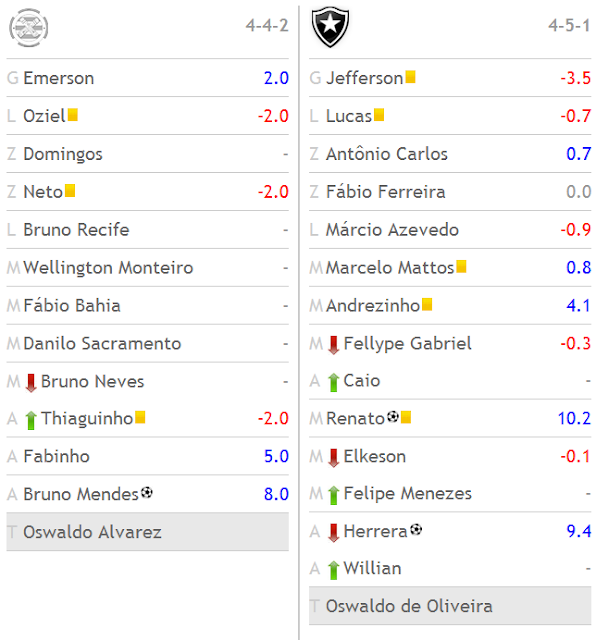Click the yellow card next to Andrezinho

click(x=427, y=304)
